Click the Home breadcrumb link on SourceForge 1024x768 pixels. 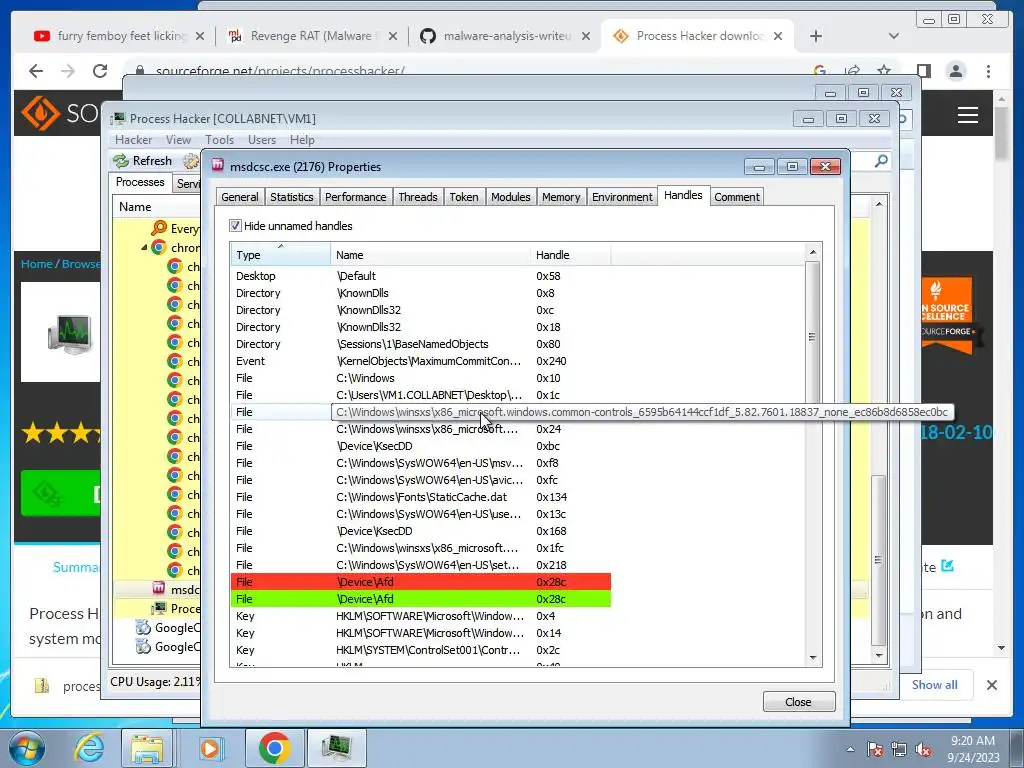(x=36, y=264)
